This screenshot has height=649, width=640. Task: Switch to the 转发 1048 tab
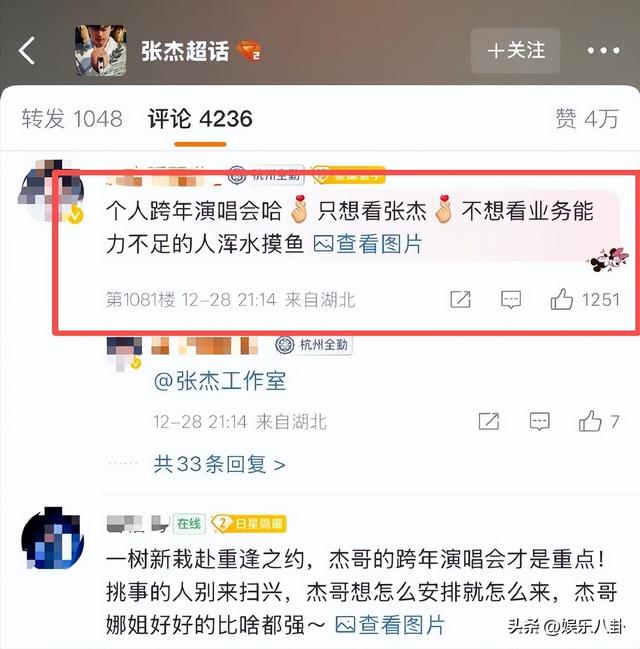tap(72, 119)
